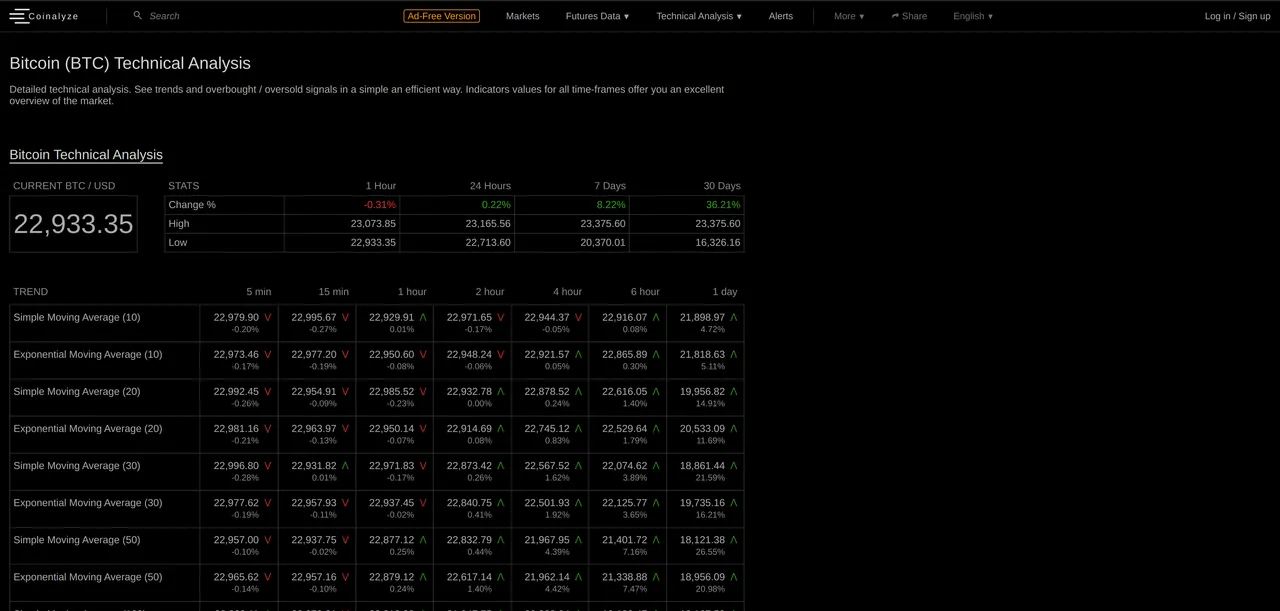Click the red down arrow beside 22,971.83

423,466
